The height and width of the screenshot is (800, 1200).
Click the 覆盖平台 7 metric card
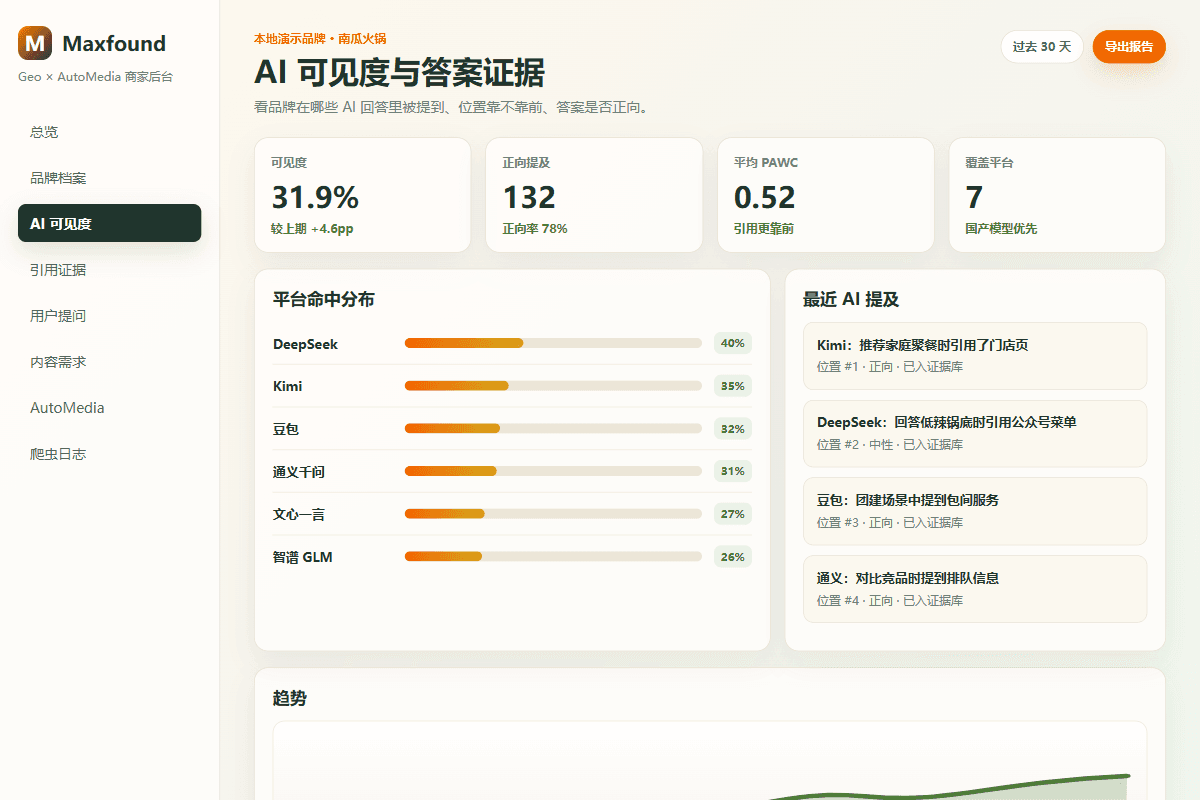coord(1057,195)
